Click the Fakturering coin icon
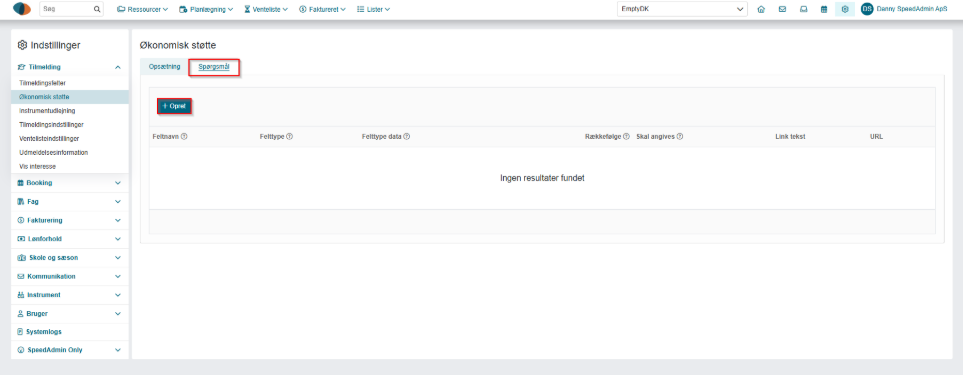Image resolution: width=963 pixels, height=375 pixels. (21, 220)
